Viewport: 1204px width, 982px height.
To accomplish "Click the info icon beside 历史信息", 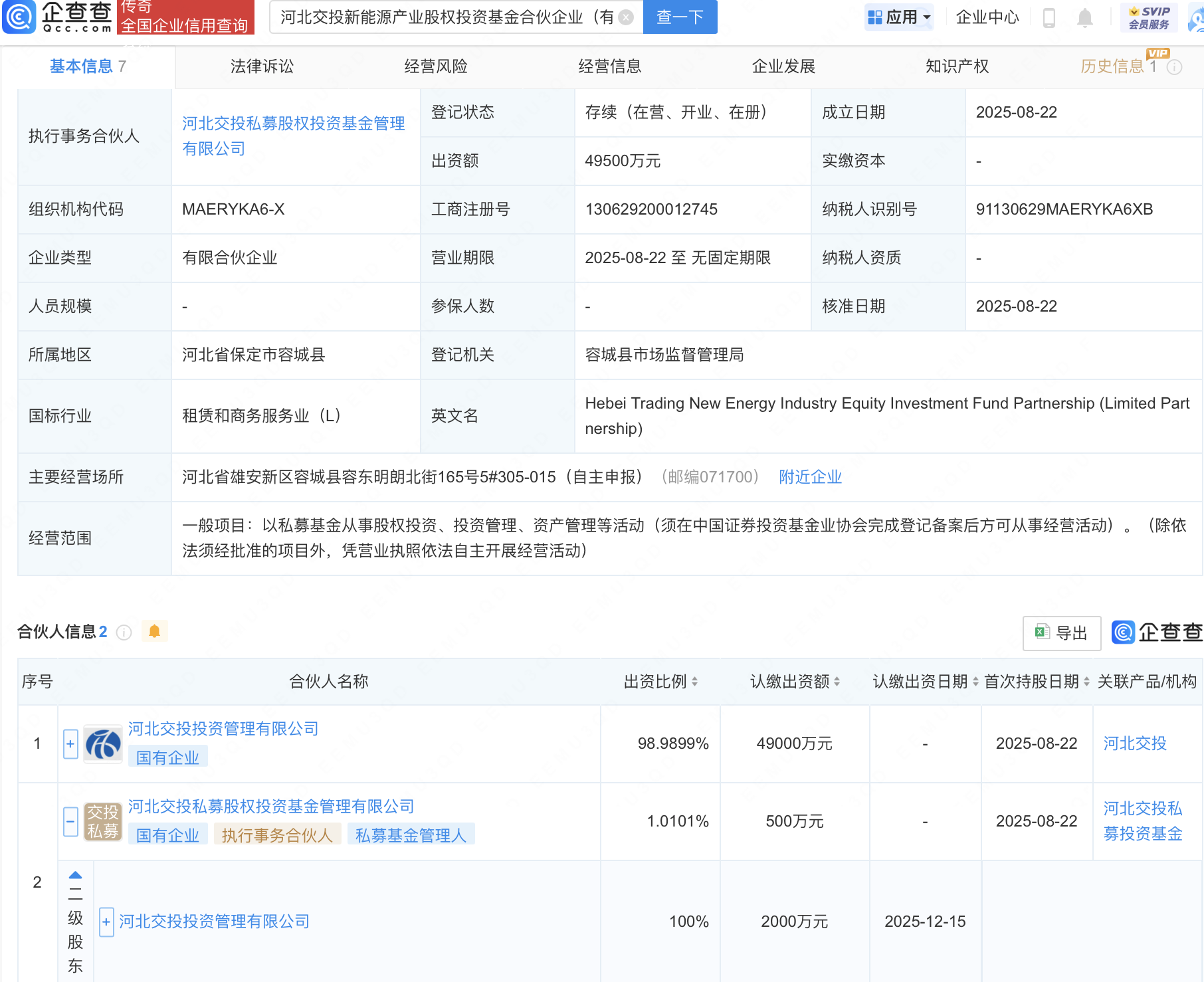I will (1174, 67).
